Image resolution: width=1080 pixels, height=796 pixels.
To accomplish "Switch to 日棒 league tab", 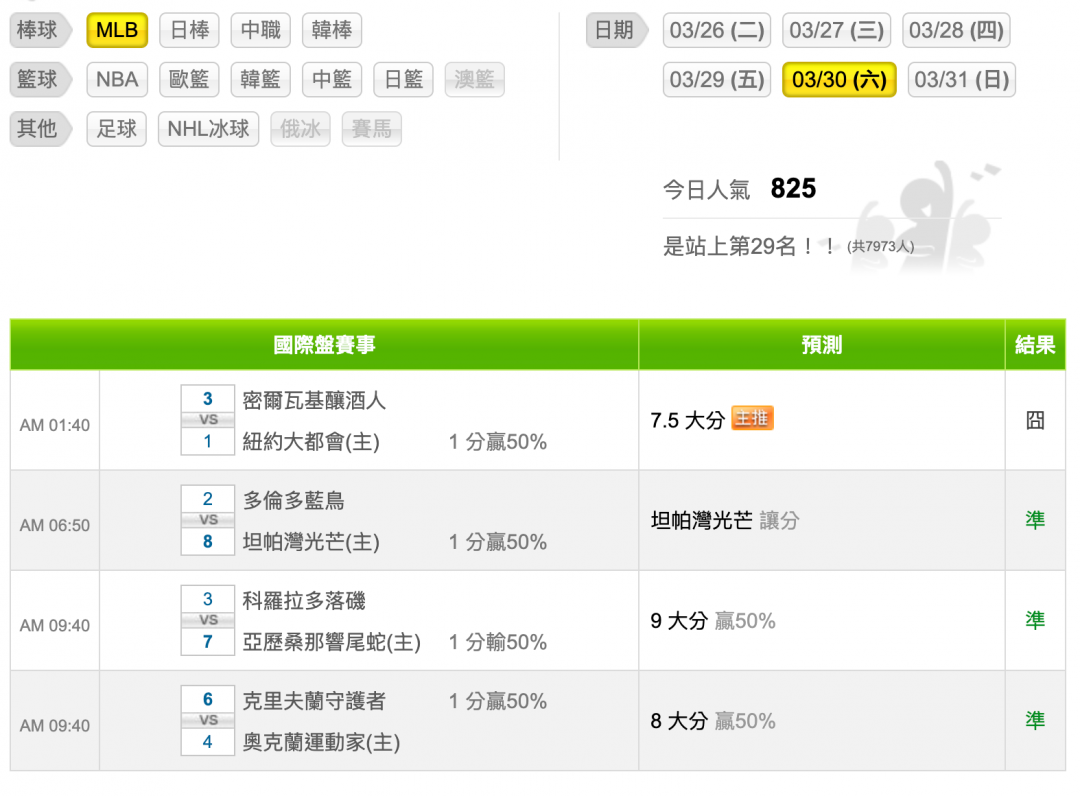I will [x=189, y=30].
